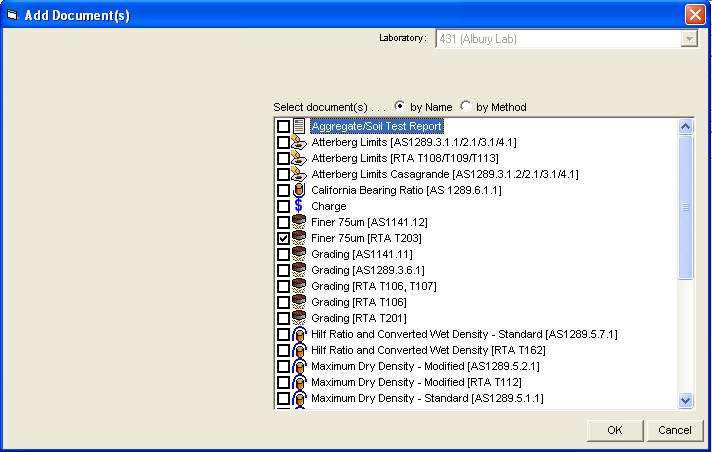Open the Laboratory dropdown list

688,39
